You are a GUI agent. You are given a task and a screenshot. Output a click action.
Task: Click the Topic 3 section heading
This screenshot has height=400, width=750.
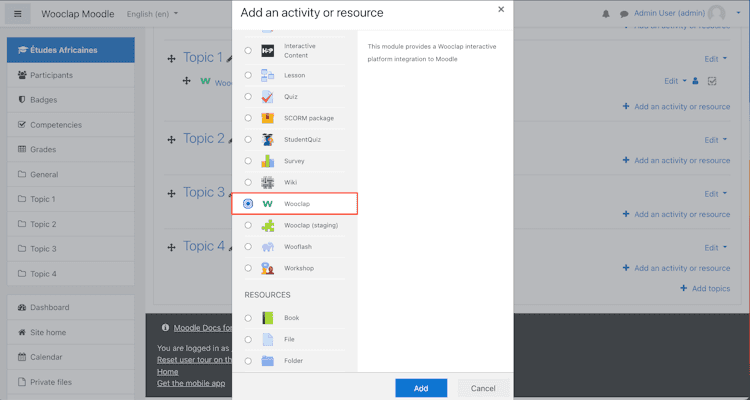pyautogui.click(x=204, y=192)
